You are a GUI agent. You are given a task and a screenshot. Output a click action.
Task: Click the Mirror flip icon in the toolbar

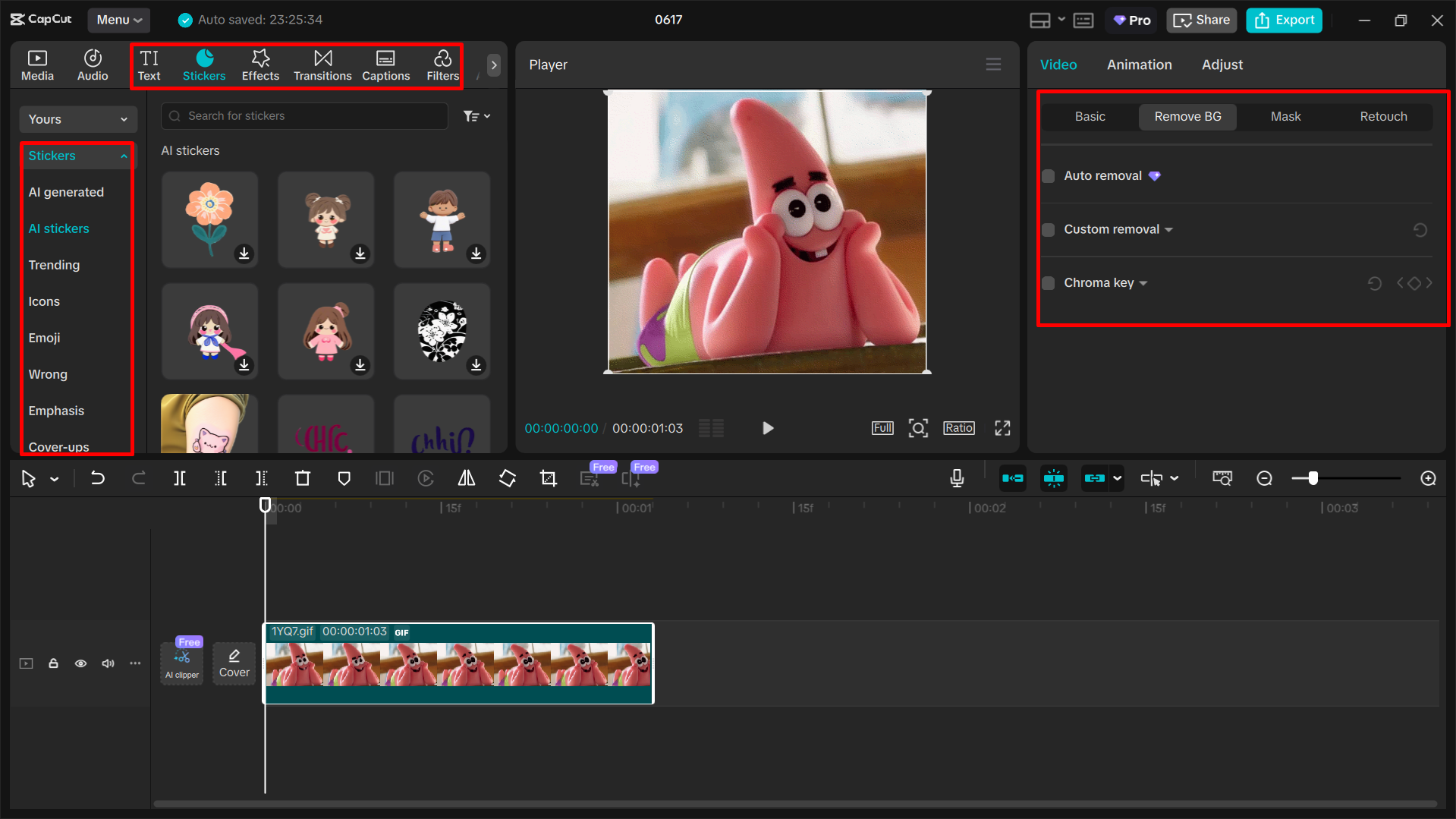(x=466, y=478)
